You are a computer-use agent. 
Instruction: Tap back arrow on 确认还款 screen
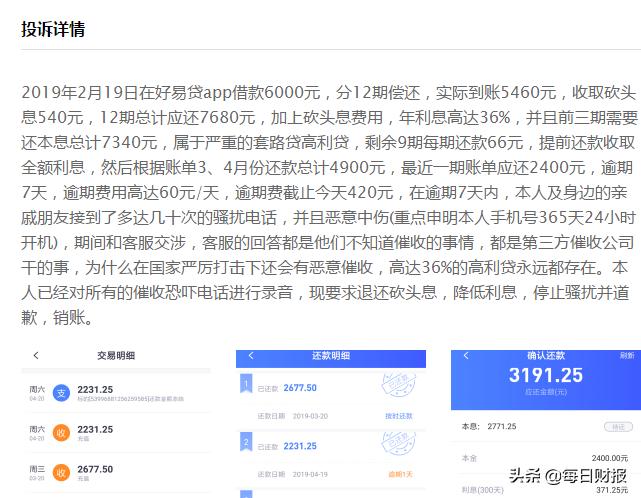(466, 355)
